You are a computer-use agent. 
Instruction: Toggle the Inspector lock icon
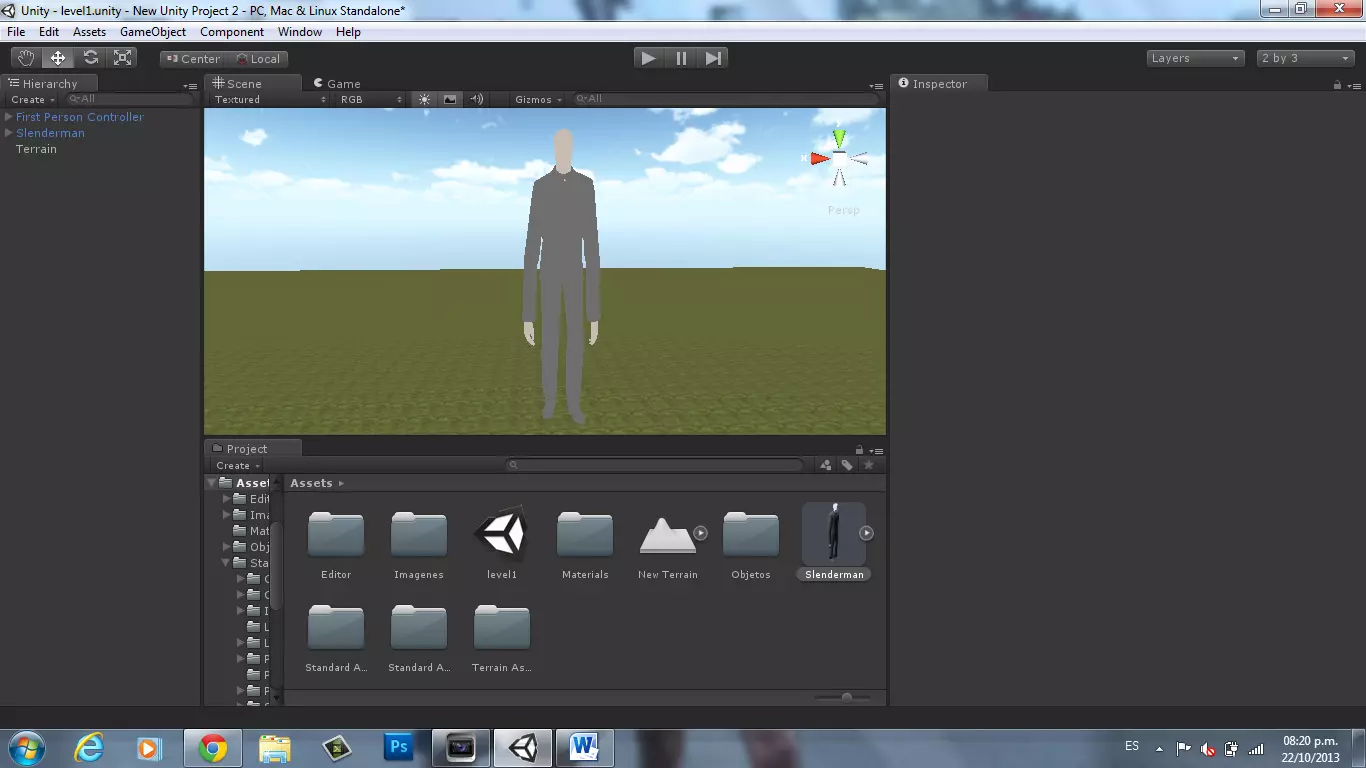(x=1337, y=85)
